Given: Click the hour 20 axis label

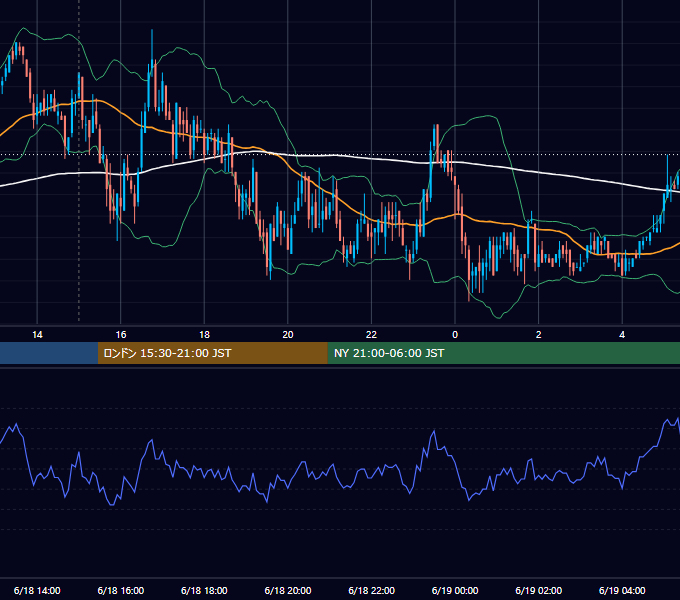Looking at the screenshot, I should pos(288,335).
